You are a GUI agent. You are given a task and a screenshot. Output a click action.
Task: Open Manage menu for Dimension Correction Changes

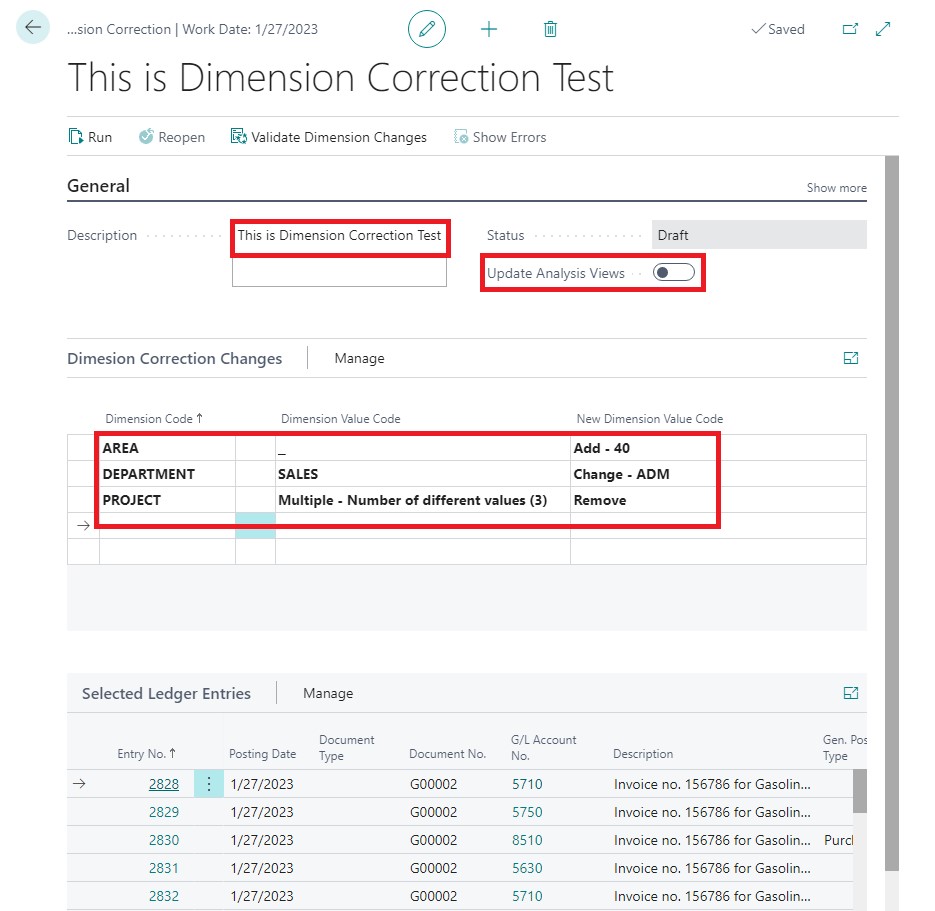(x=359, y=358)
